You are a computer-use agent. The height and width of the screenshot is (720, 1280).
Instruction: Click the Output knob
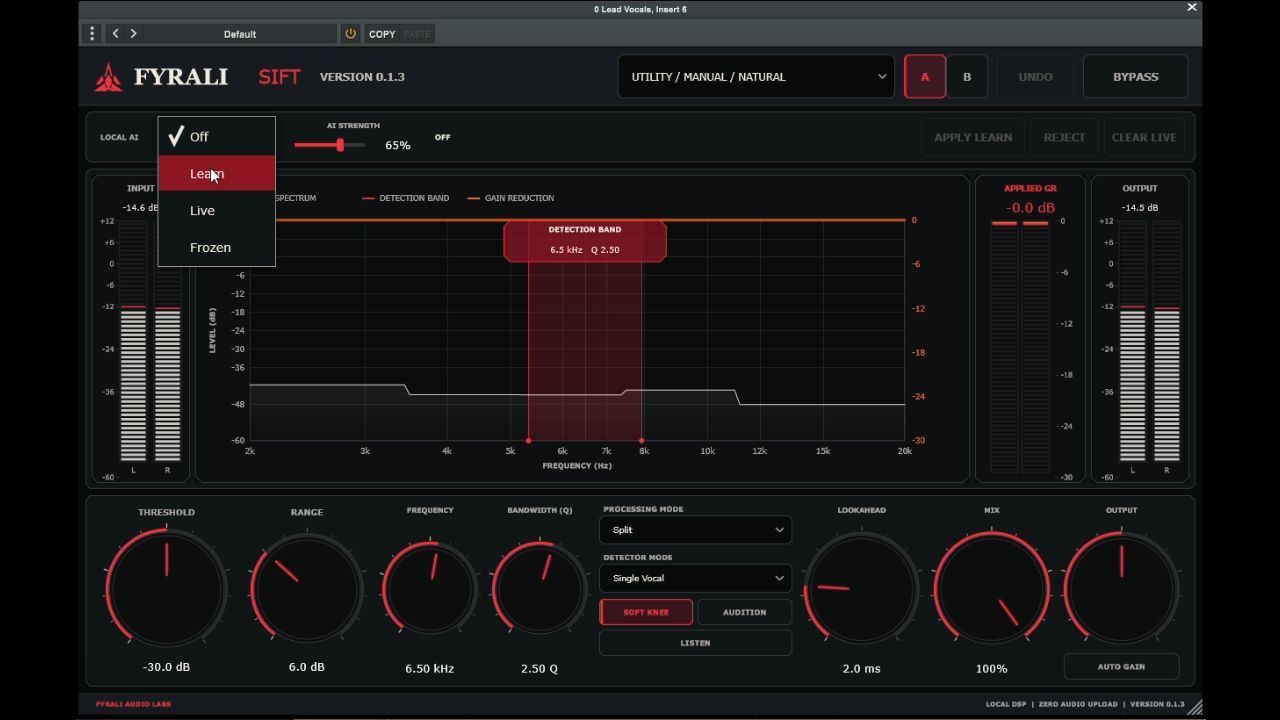pos(1121,588)
